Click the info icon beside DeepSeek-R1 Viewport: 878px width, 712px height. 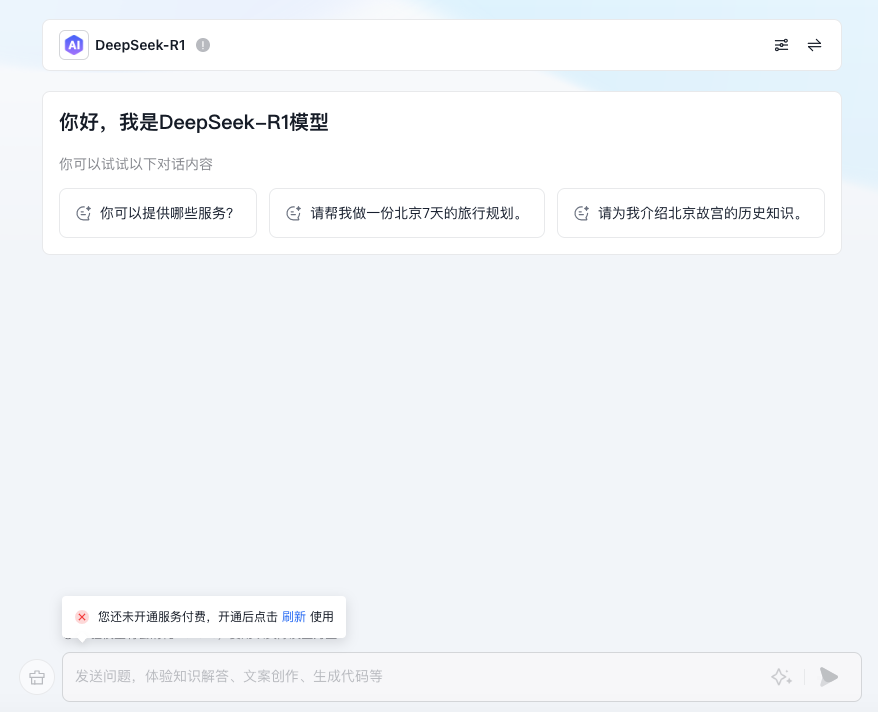coord(203,45)
